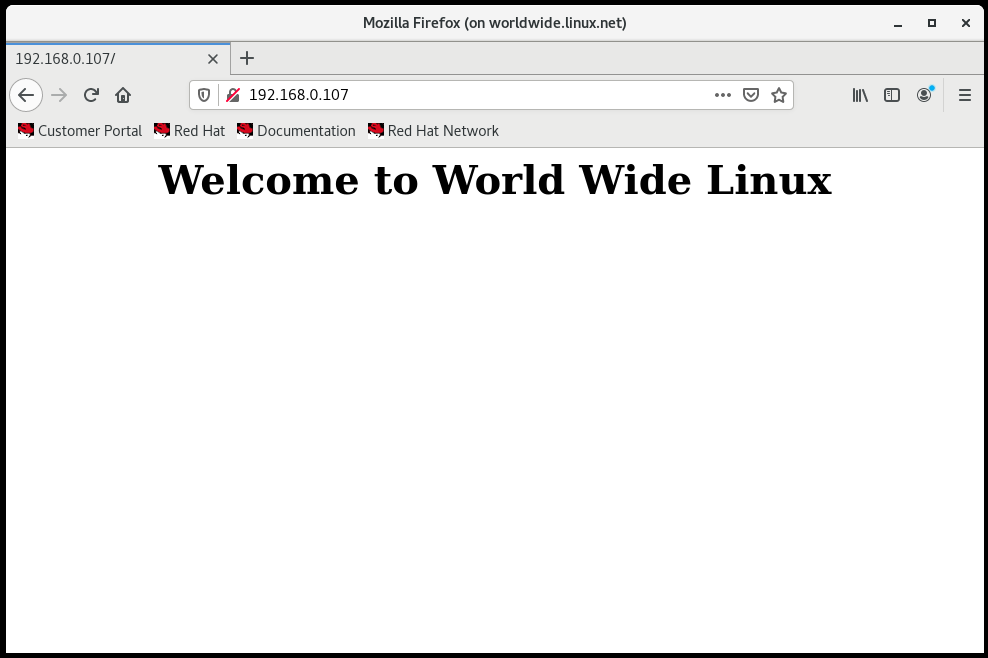Image resolution: width=988 pixels, height=658 pixels.
Task: Click the Firefox Account profile icon
Action: 923,95
